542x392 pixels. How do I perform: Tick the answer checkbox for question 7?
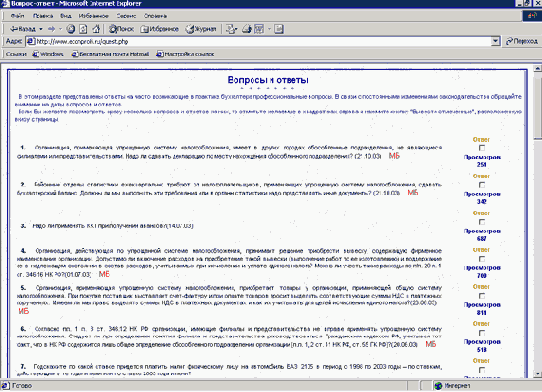(482, 370)
